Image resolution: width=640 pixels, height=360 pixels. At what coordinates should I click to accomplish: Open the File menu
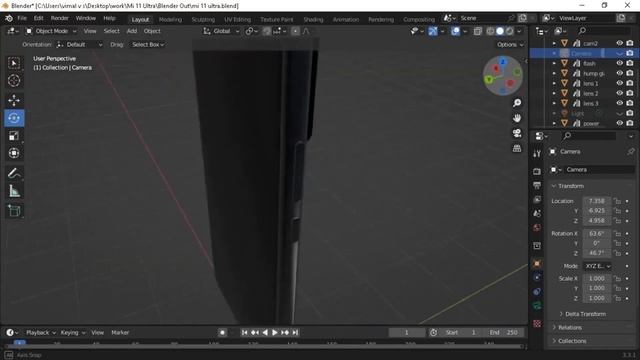coord(22,18)
